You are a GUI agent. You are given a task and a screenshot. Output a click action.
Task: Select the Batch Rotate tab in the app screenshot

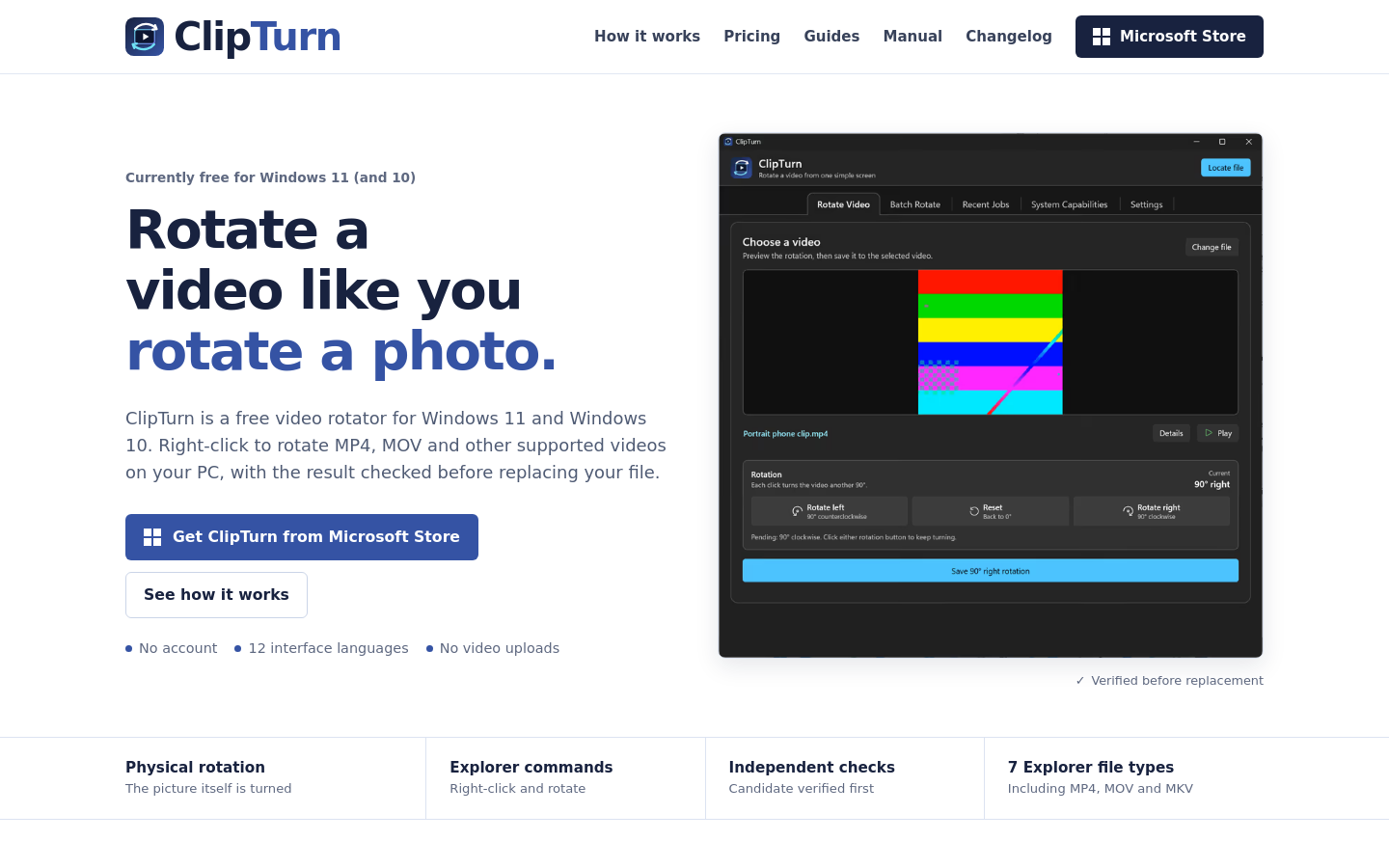[x=915, y=204]
